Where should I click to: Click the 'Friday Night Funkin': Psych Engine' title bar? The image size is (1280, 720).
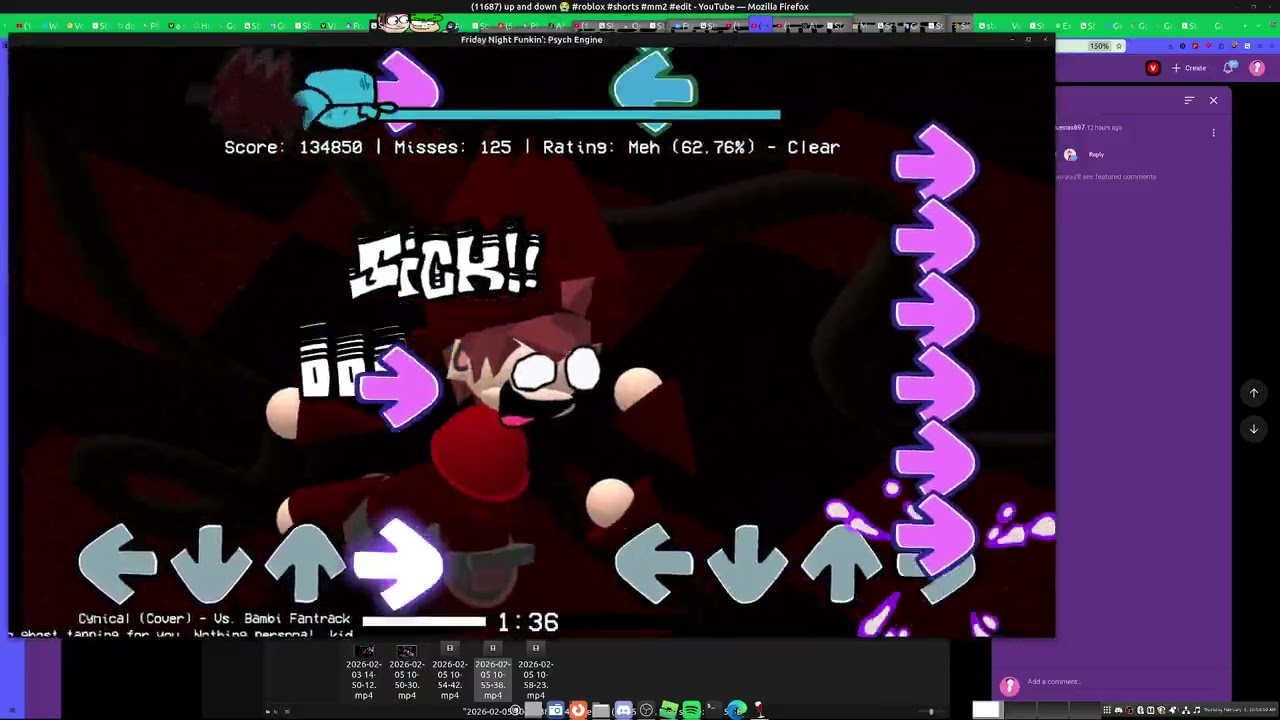[x=531, y=39]
